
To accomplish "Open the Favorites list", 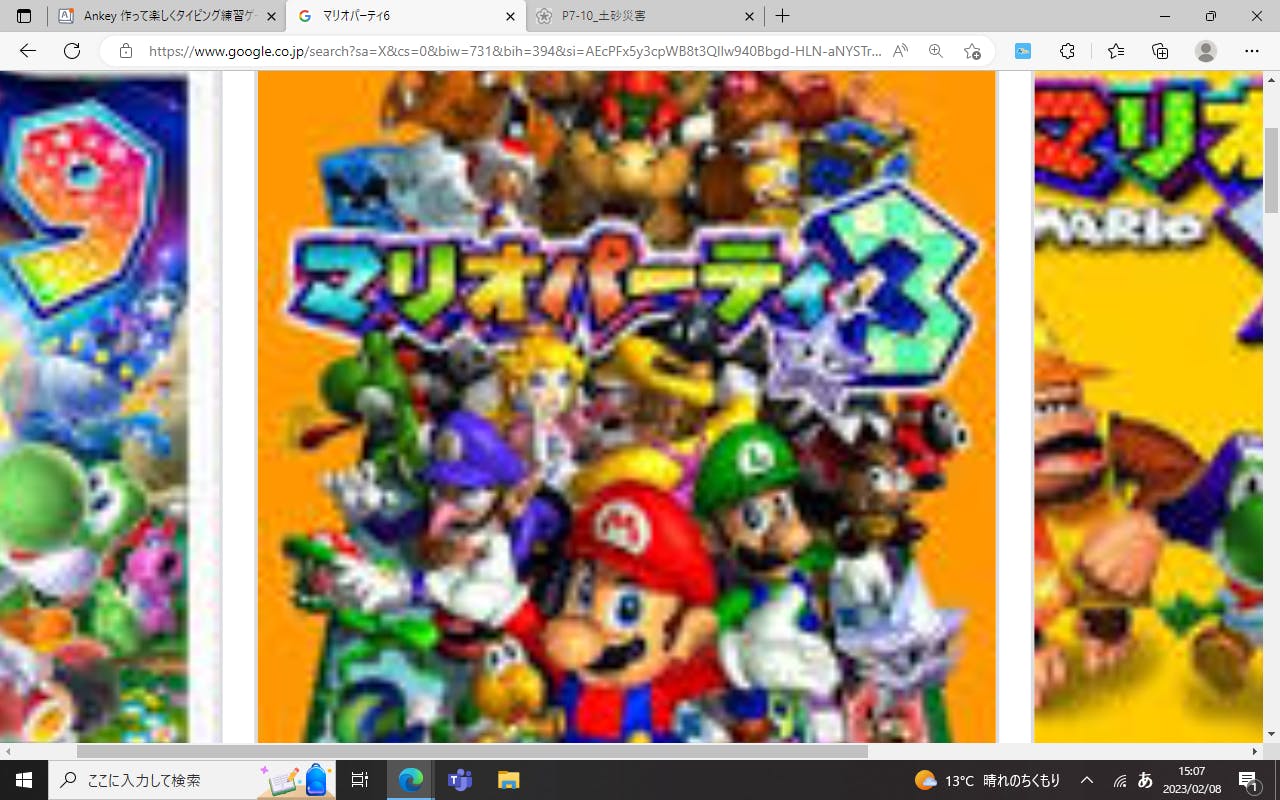I will point(1116,51).
